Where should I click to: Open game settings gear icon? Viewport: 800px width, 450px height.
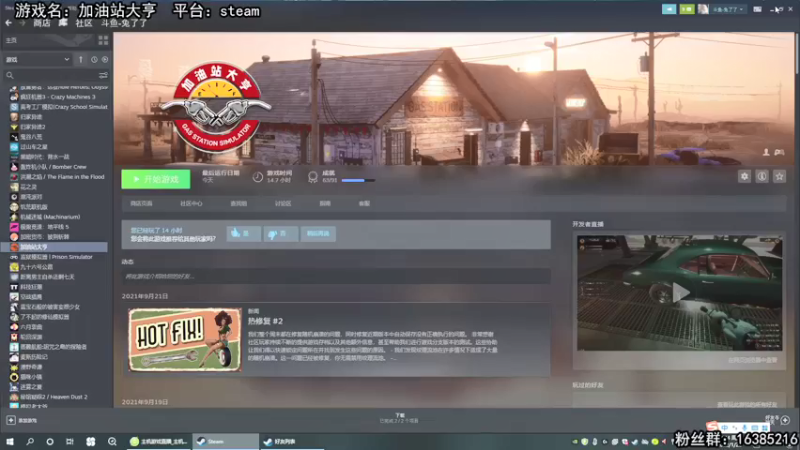pyautogui.click(x=744, y=177)
